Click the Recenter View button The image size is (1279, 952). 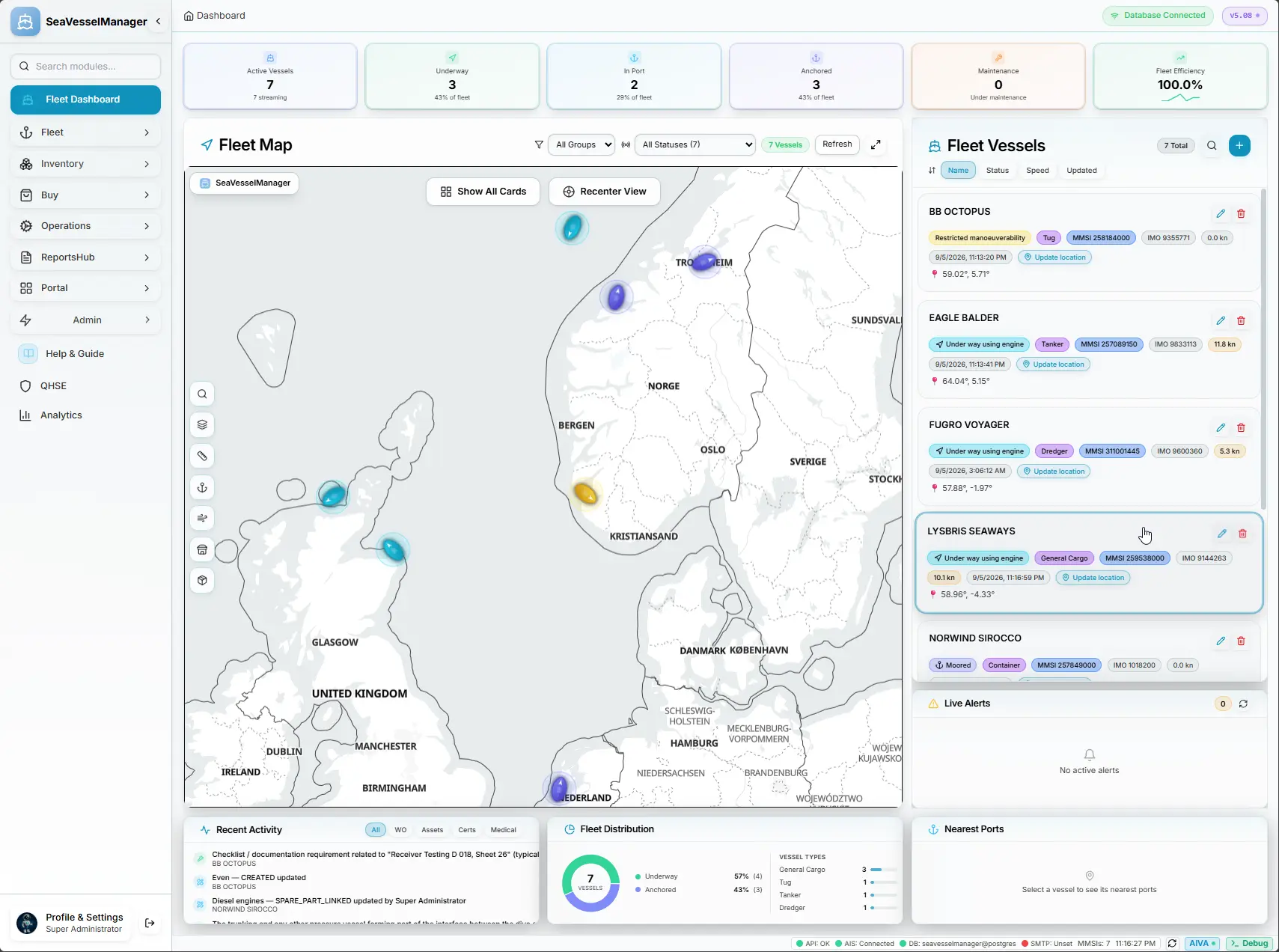pyautogui.click(x=605, y=192)
